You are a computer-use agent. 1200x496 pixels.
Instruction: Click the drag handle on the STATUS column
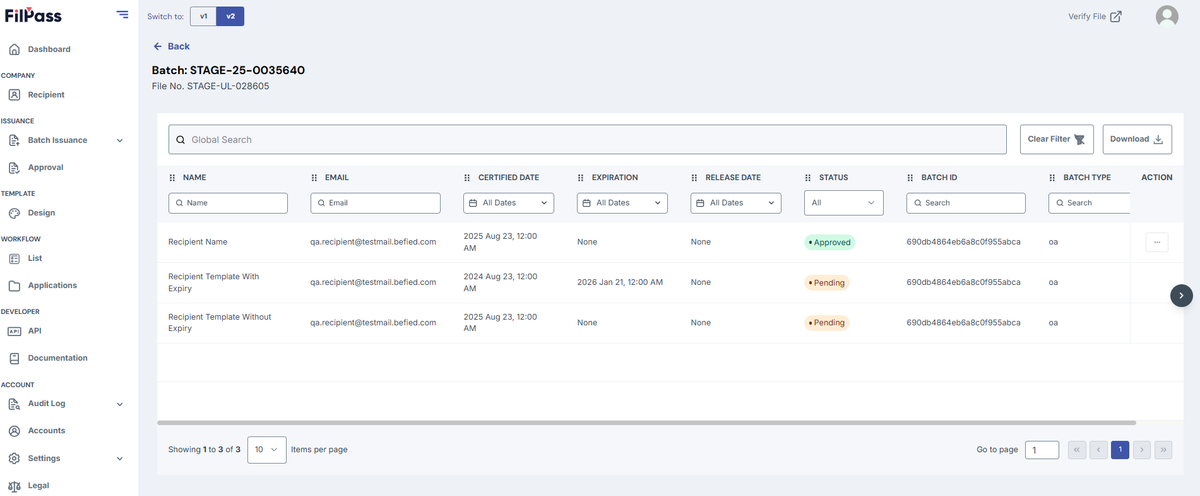(809, 178)
